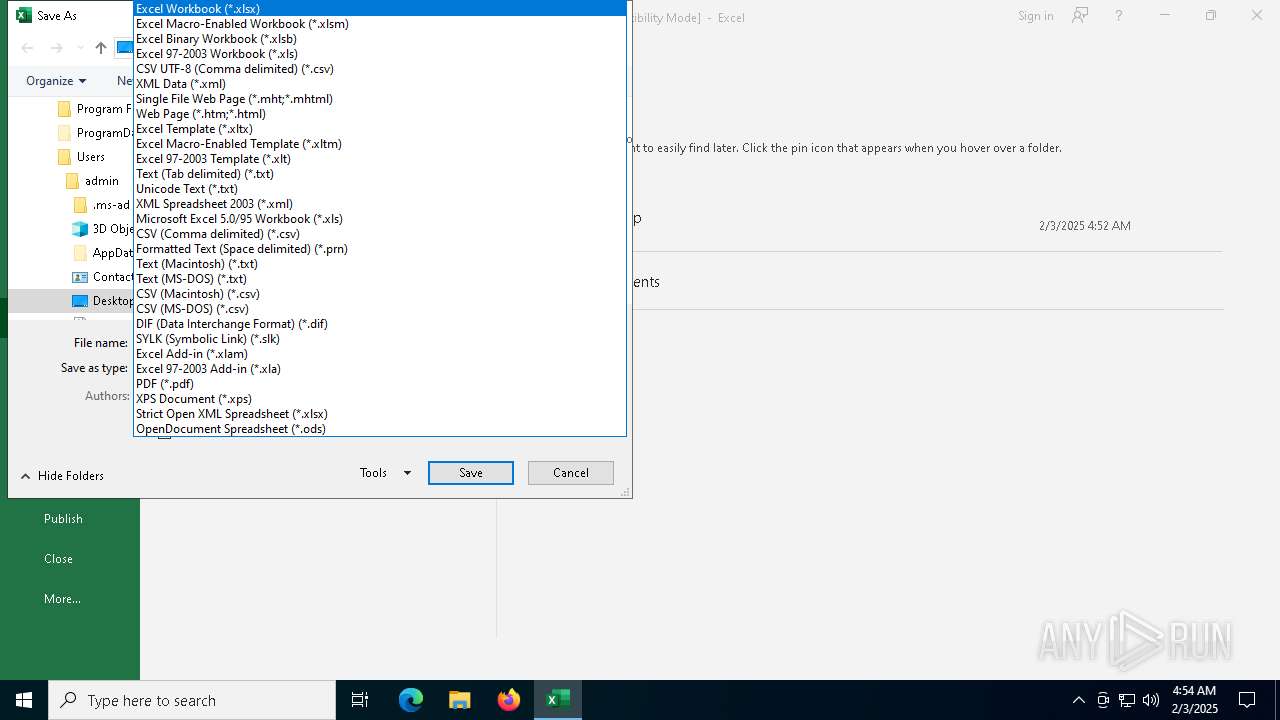Choose Text (MS-DOS) (*.txt)
The image size is (1280, 720).
380,279
